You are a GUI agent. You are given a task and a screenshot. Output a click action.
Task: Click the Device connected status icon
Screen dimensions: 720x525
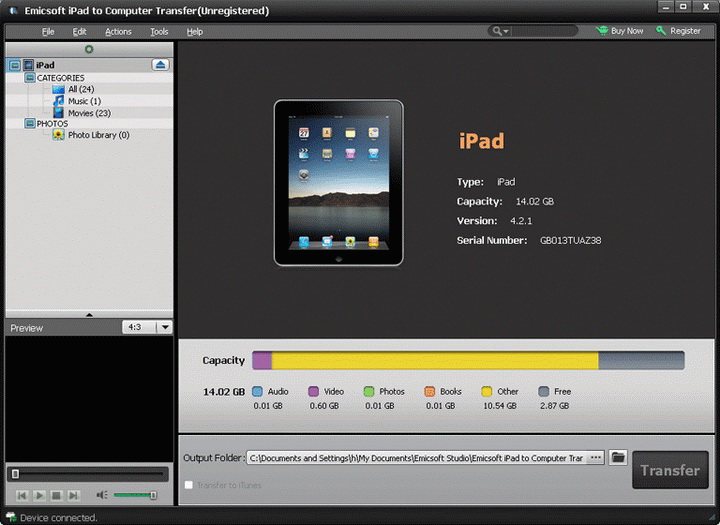[11, 517]
